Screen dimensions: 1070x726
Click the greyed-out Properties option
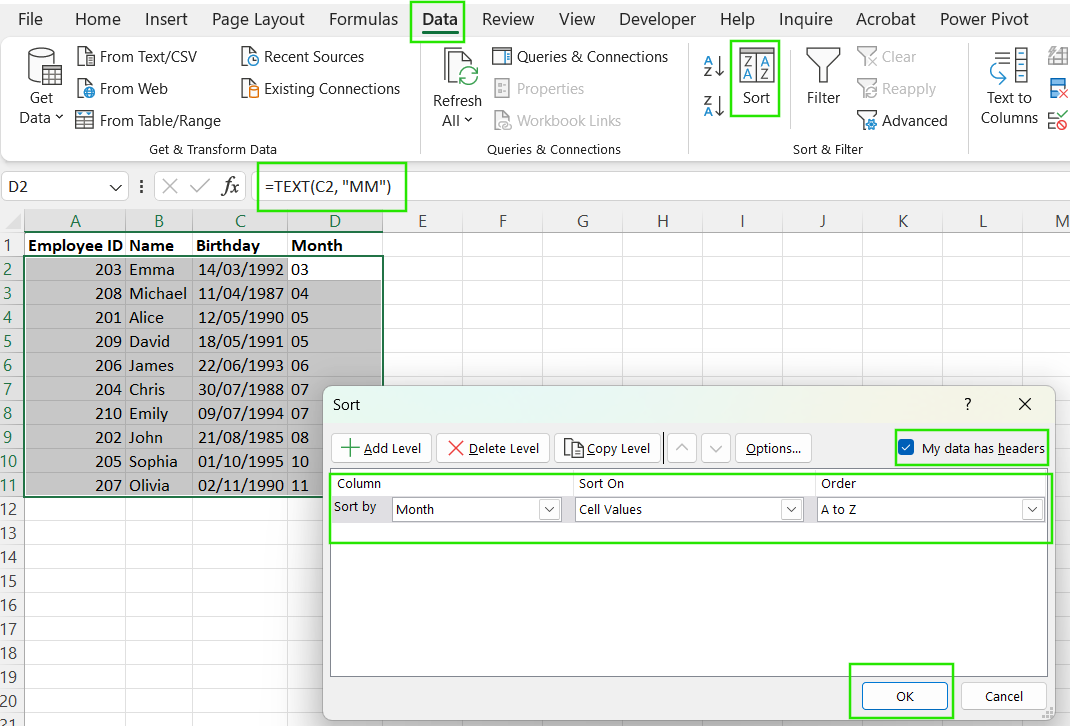tap(539, 89)
